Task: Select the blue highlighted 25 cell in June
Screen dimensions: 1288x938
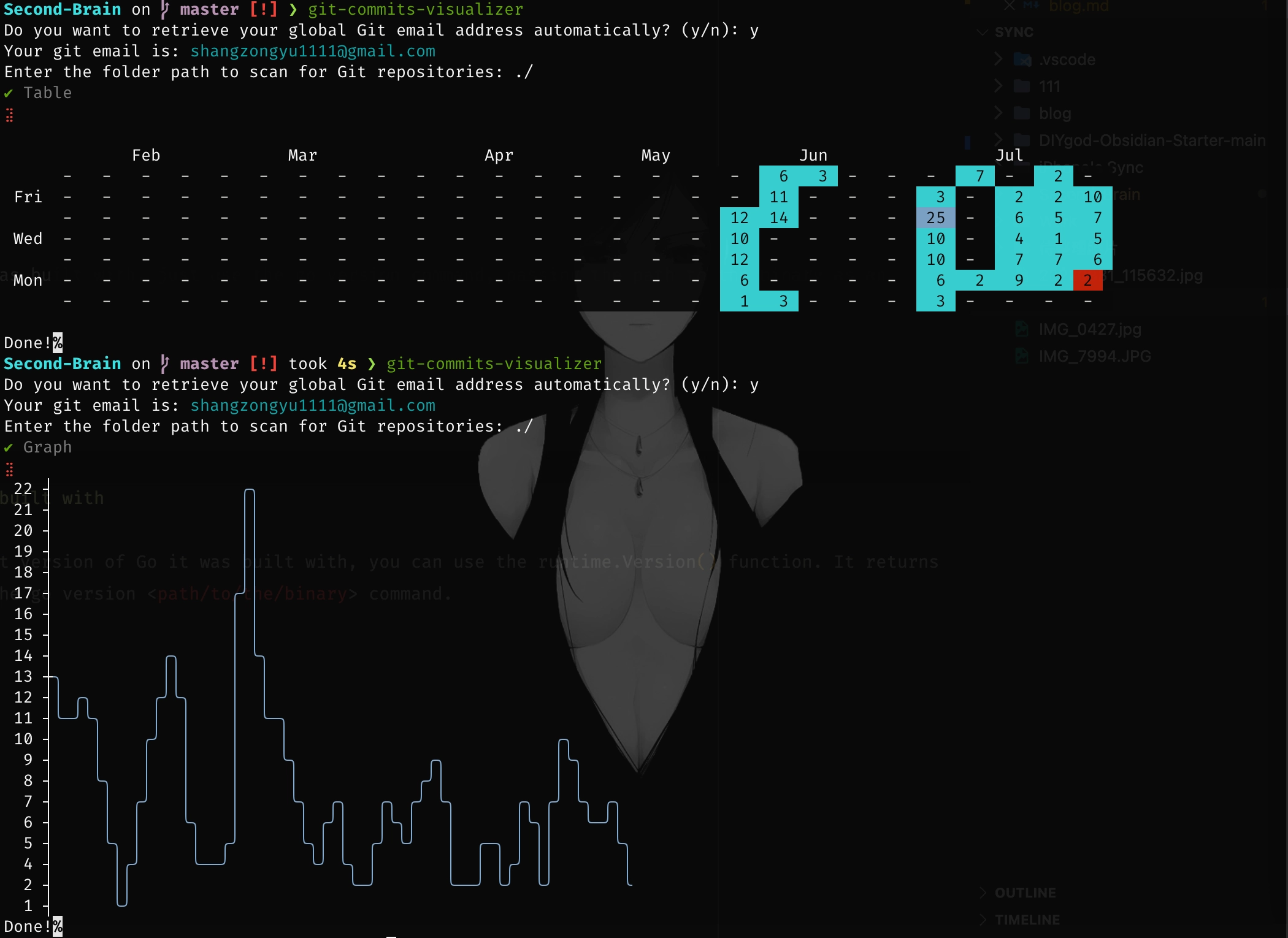Action: click(x=935, y=218)
